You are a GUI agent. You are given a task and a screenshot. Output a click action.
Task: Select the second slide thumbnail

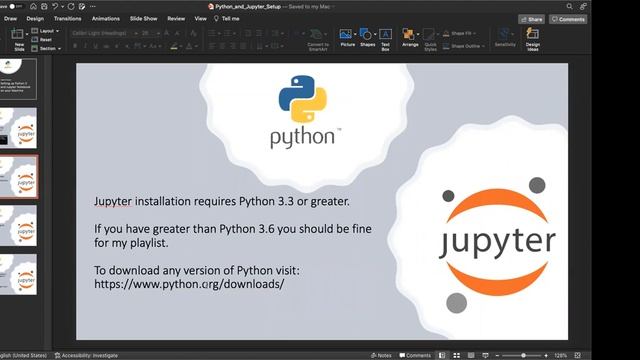coord(18,128)
